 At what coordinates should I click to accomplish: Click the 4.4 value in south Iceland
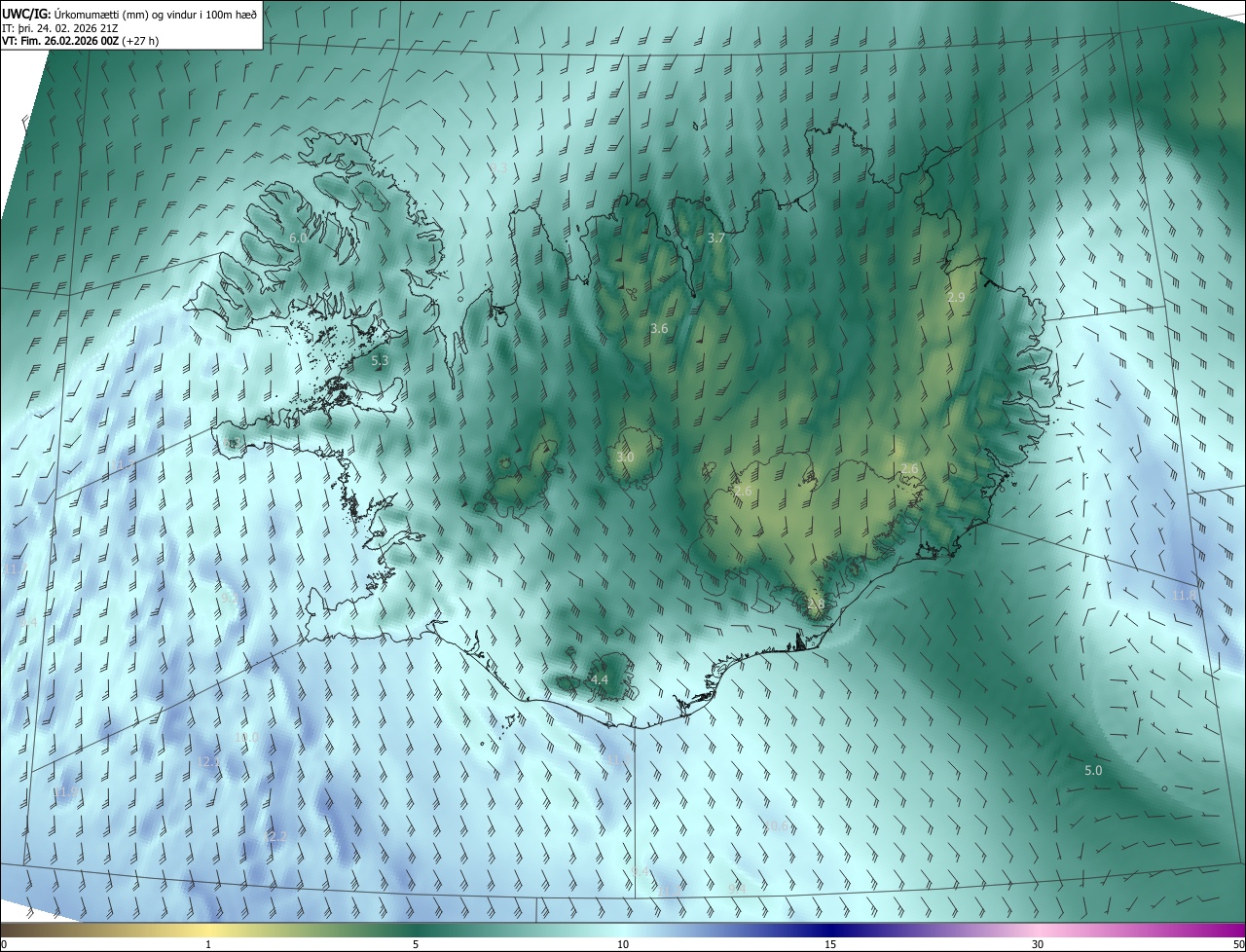[x=599, y=679]
